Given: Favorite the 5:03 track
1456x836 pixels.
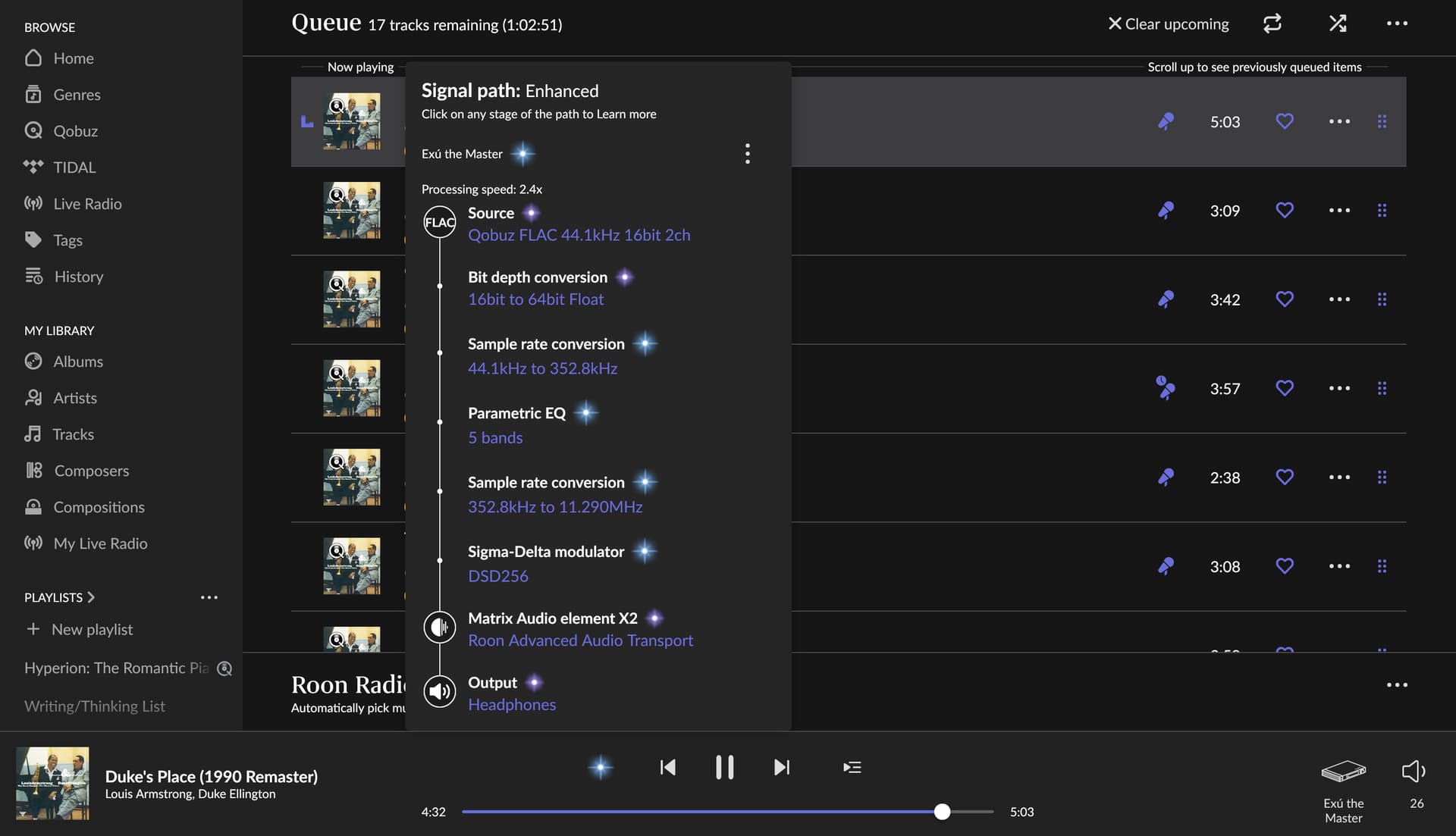Looking at the screenshot, I should (x=1285, y=121).
